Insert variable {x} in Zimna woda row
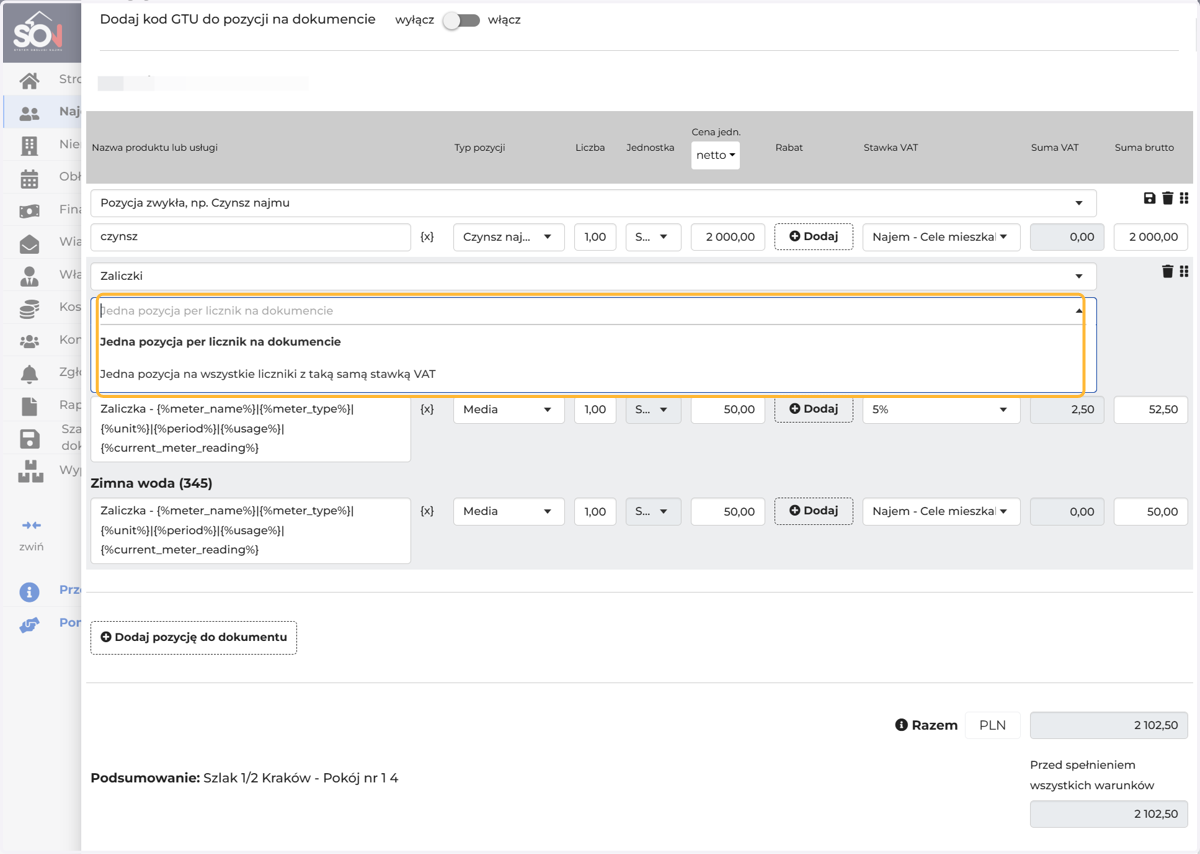 (427, 511)
